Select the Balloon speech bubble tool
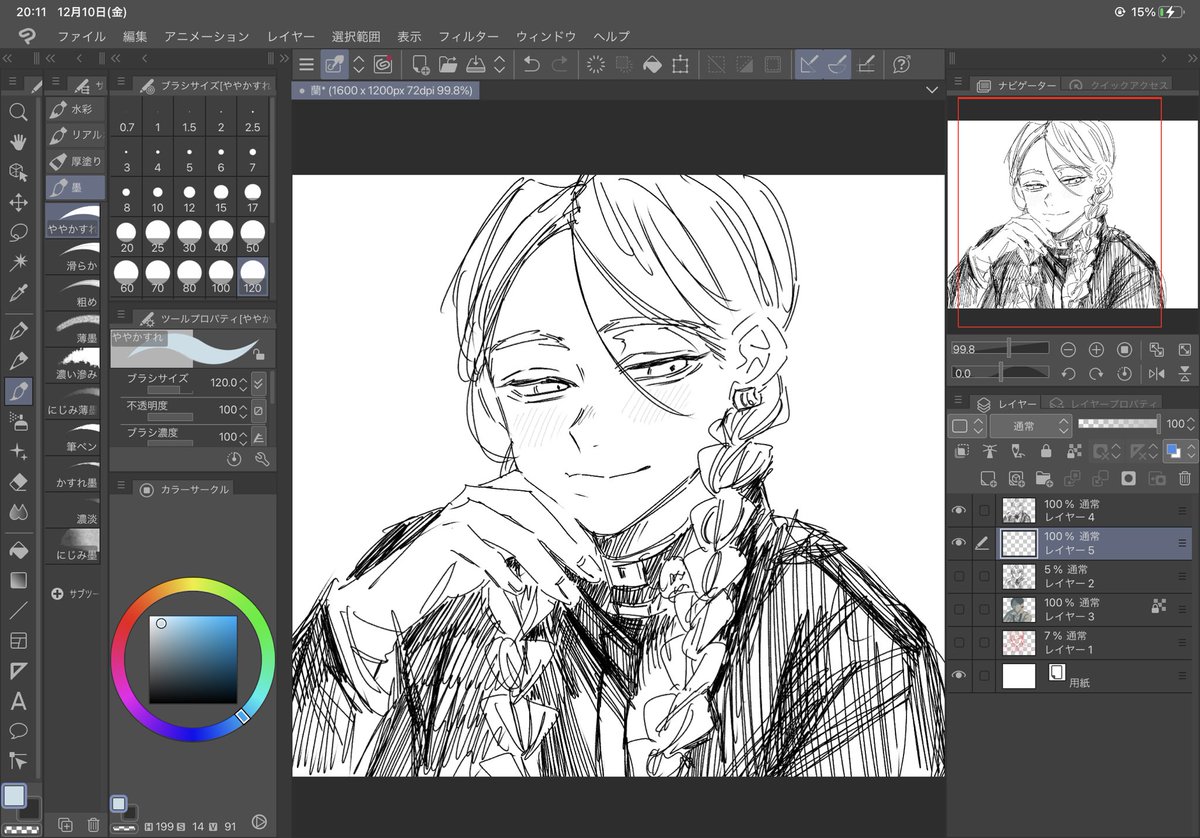The height and width of the screenshot is (838, 1200). pyautogui.click(x=18, y=730)
